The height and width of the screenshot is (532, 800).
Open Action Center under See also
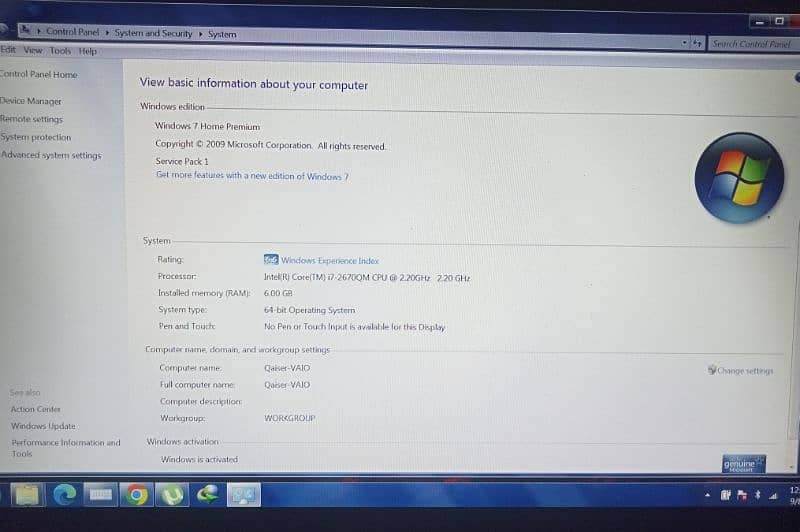(36, 409)
